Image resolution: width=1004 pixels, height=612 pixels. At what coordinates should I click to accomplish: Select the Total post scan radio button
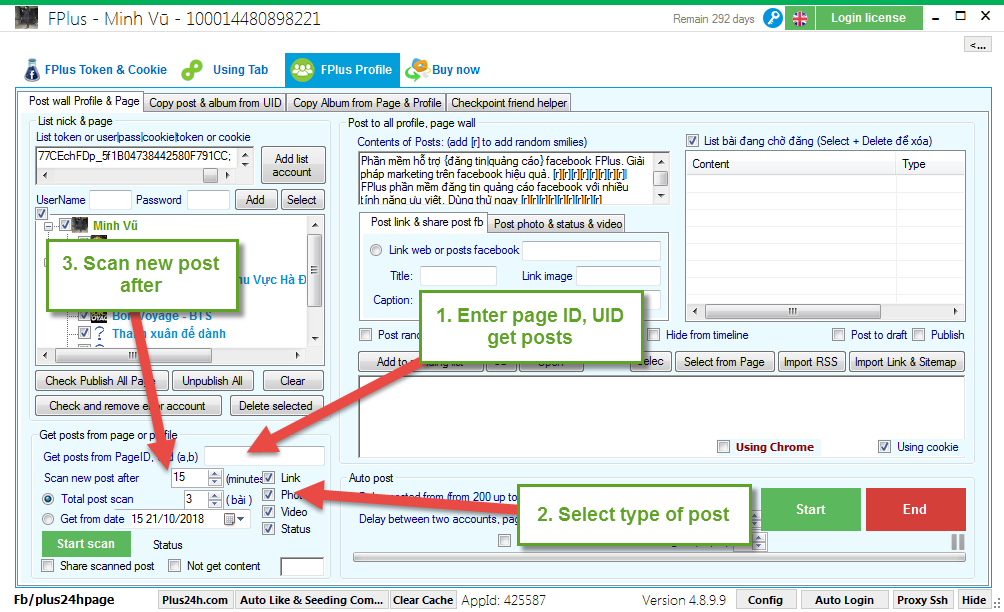point(48,499)
